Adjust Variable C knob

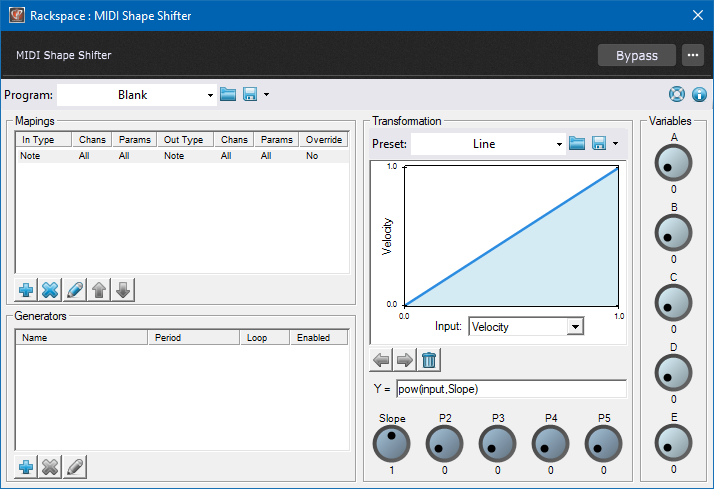pos(673,303)
